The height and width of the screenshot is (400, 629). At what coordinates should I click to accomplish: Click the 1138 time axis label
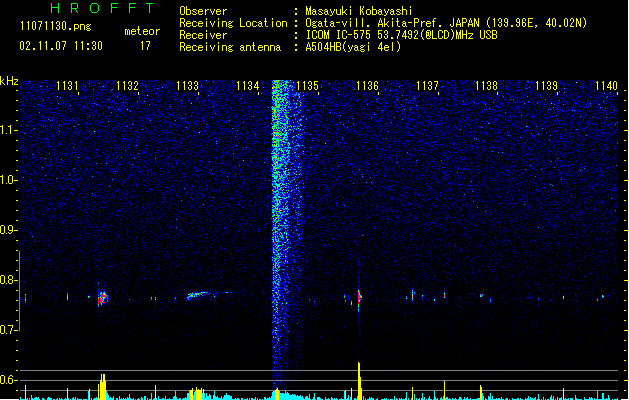coord(486,86)
